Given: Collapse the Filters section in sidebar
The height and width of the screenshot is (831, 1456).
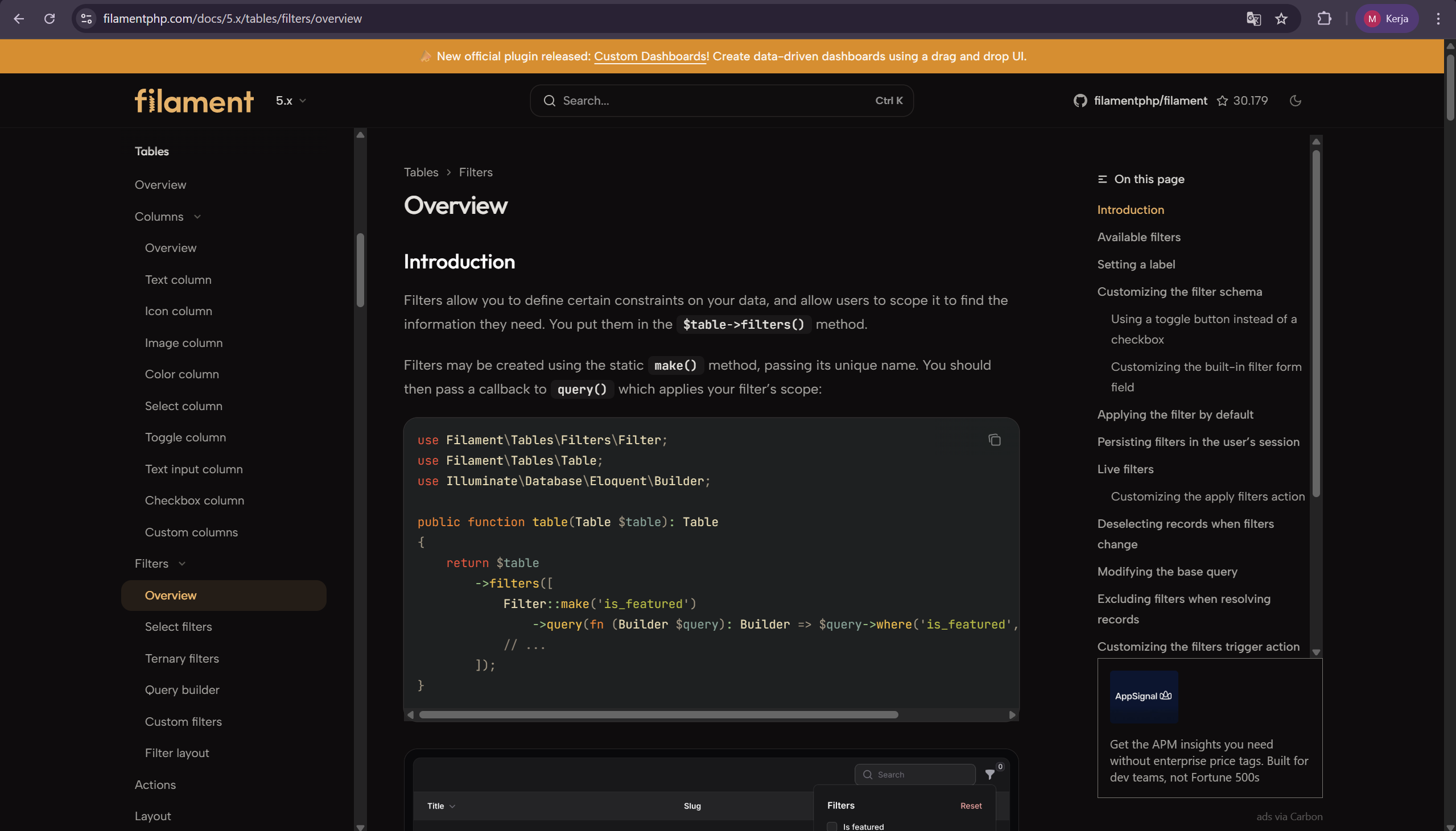Looking at the screenshot, I should click(x=182, y=563).
